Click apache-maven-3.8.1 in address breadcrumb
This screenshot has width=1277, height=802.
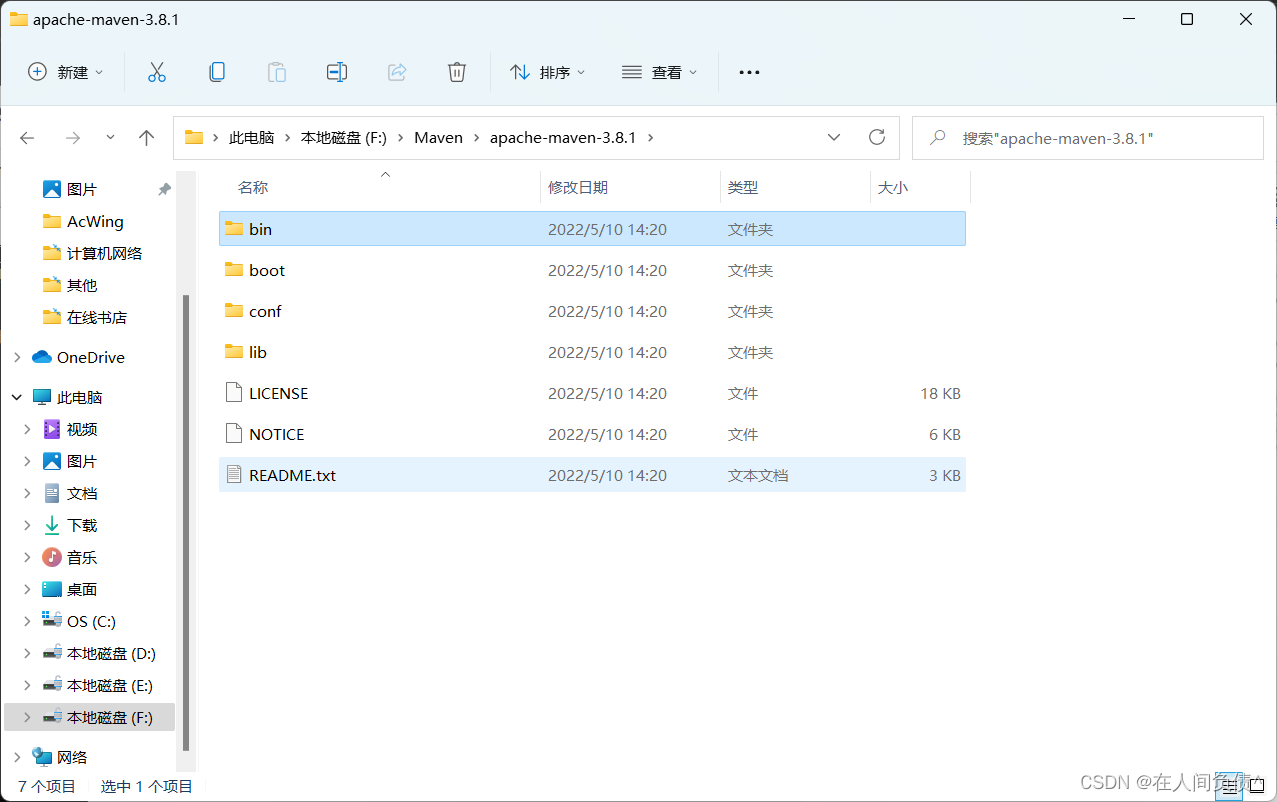[563, 138]
